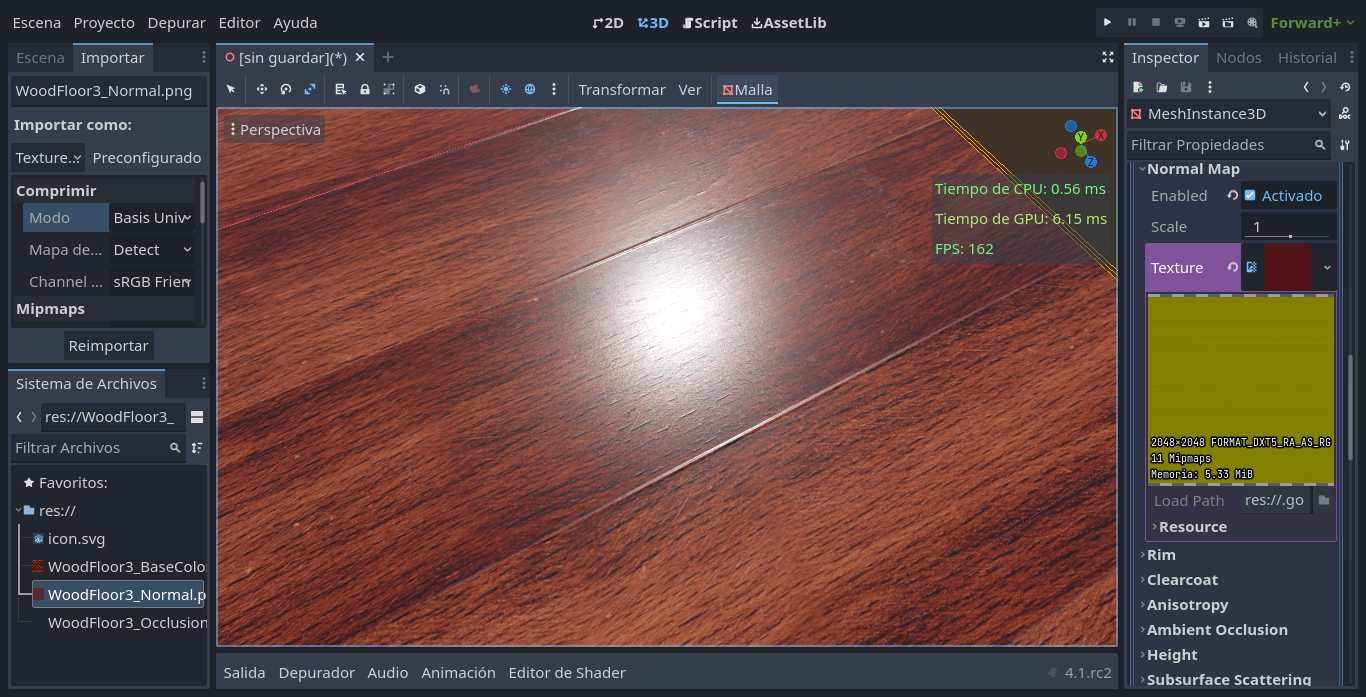Select the Rotate mode tool icon
1366x697 pixels.
click(x=286, y=89)
